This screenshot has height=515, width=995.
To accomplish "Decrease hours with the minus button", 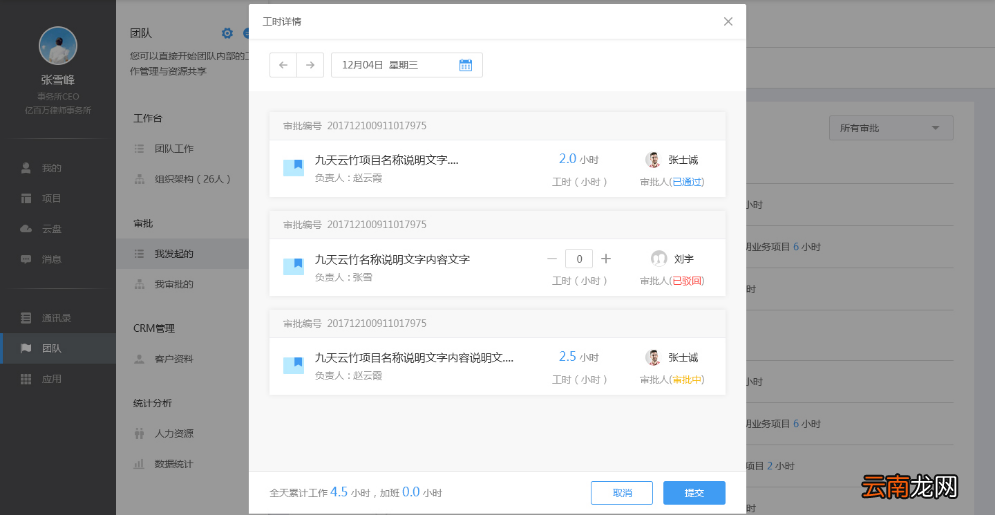I will pyautogui.click(x=552, y=259).
